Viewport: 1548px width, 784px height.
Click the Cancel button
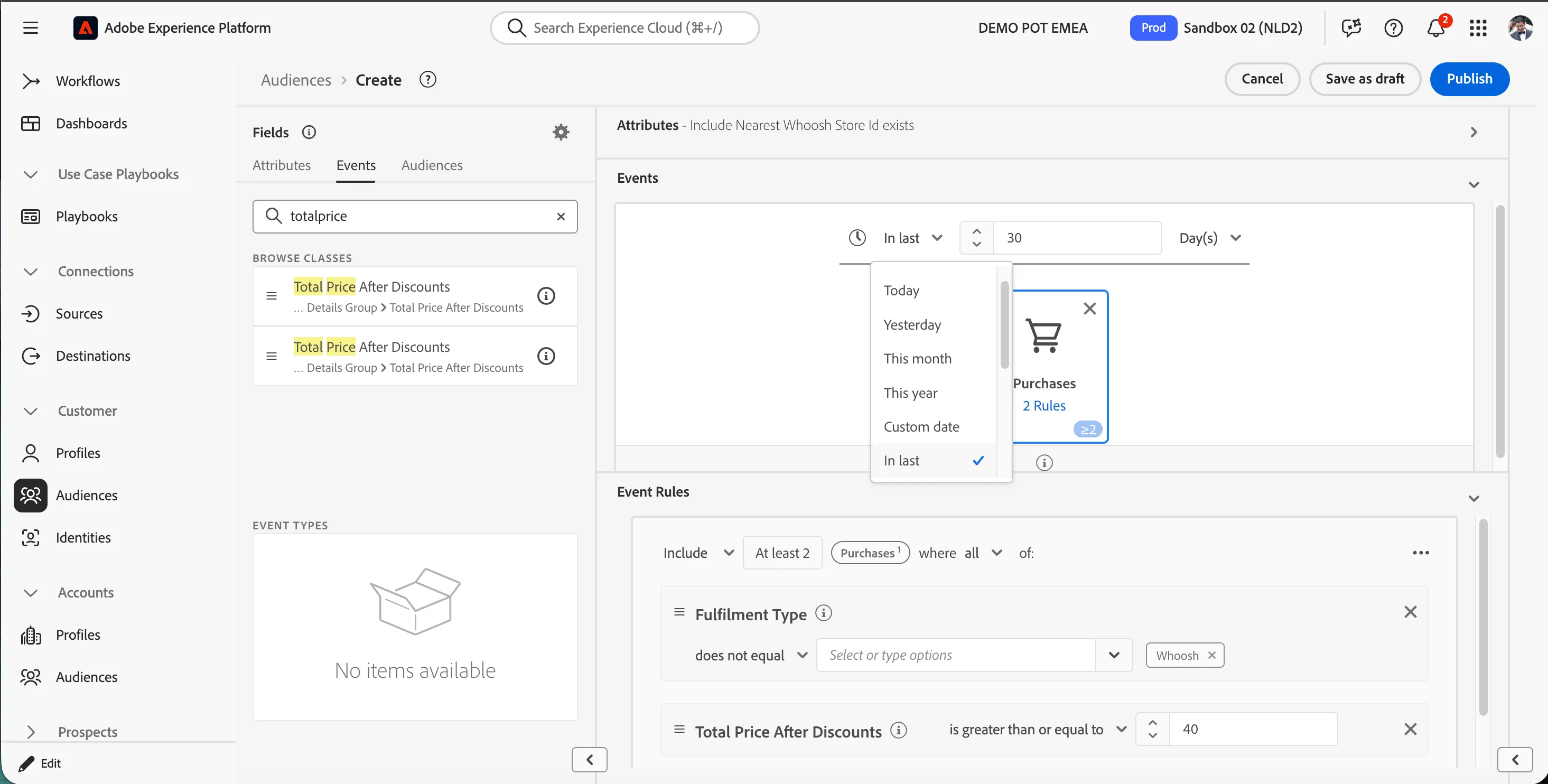click(x=1262, y=79)
